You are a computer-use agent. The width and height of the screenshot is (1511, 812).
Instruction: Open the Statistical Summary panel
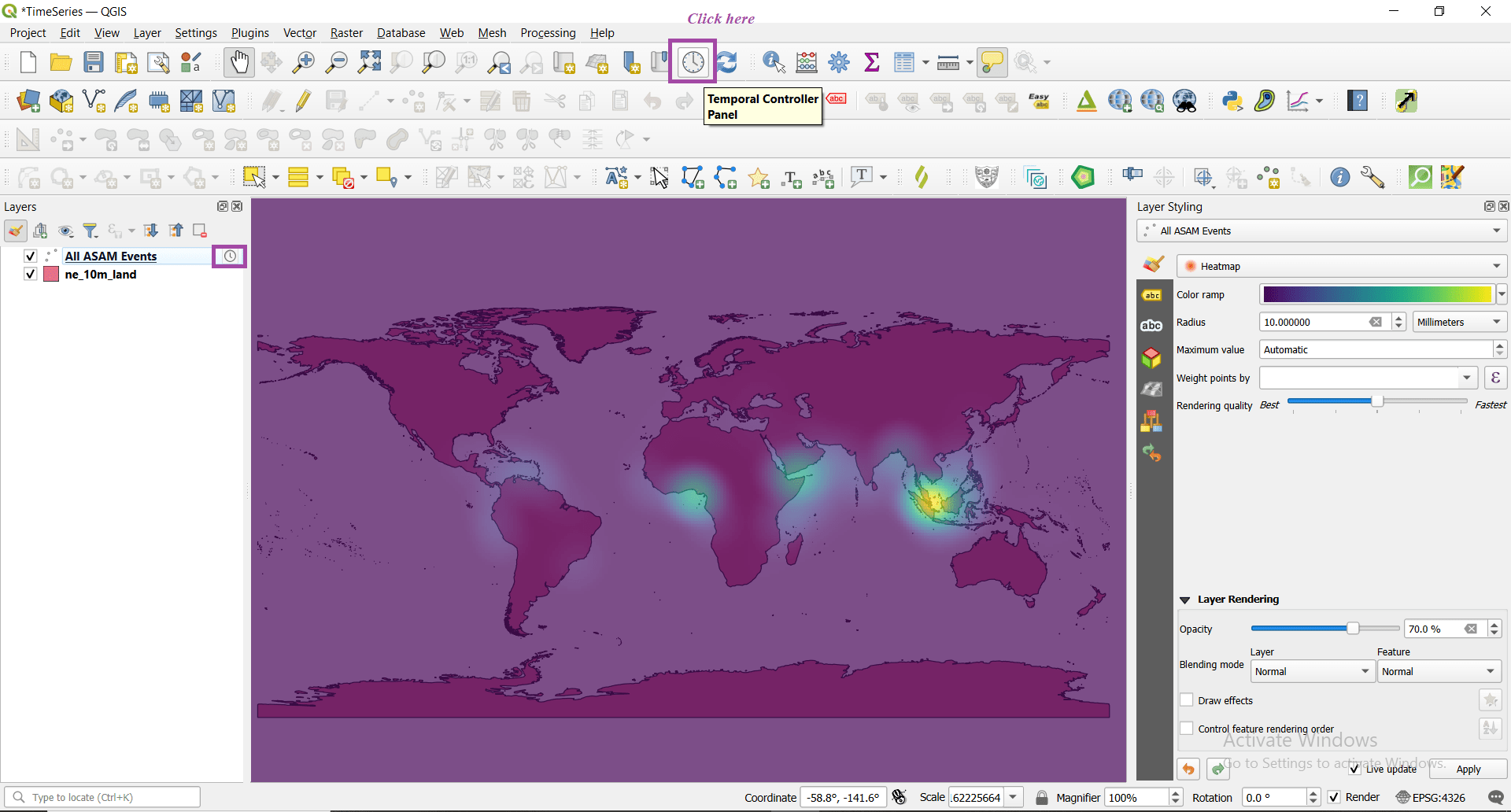click(x=871, y=62)
